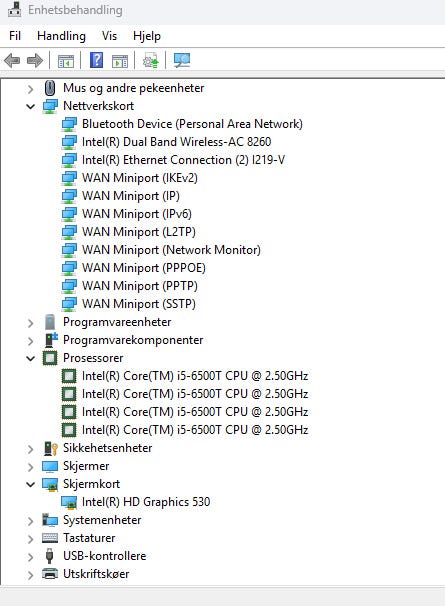
Task: Open the Handling menu
Action: click(61, 36)
